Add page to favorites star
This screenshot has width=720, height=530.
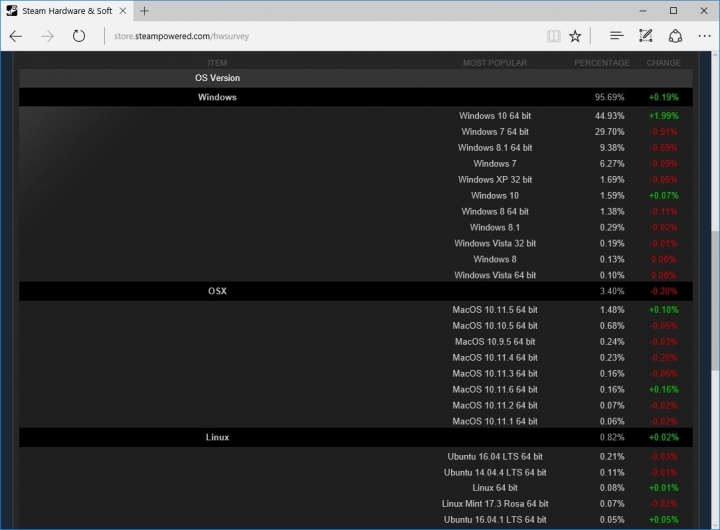coord(575,36)
